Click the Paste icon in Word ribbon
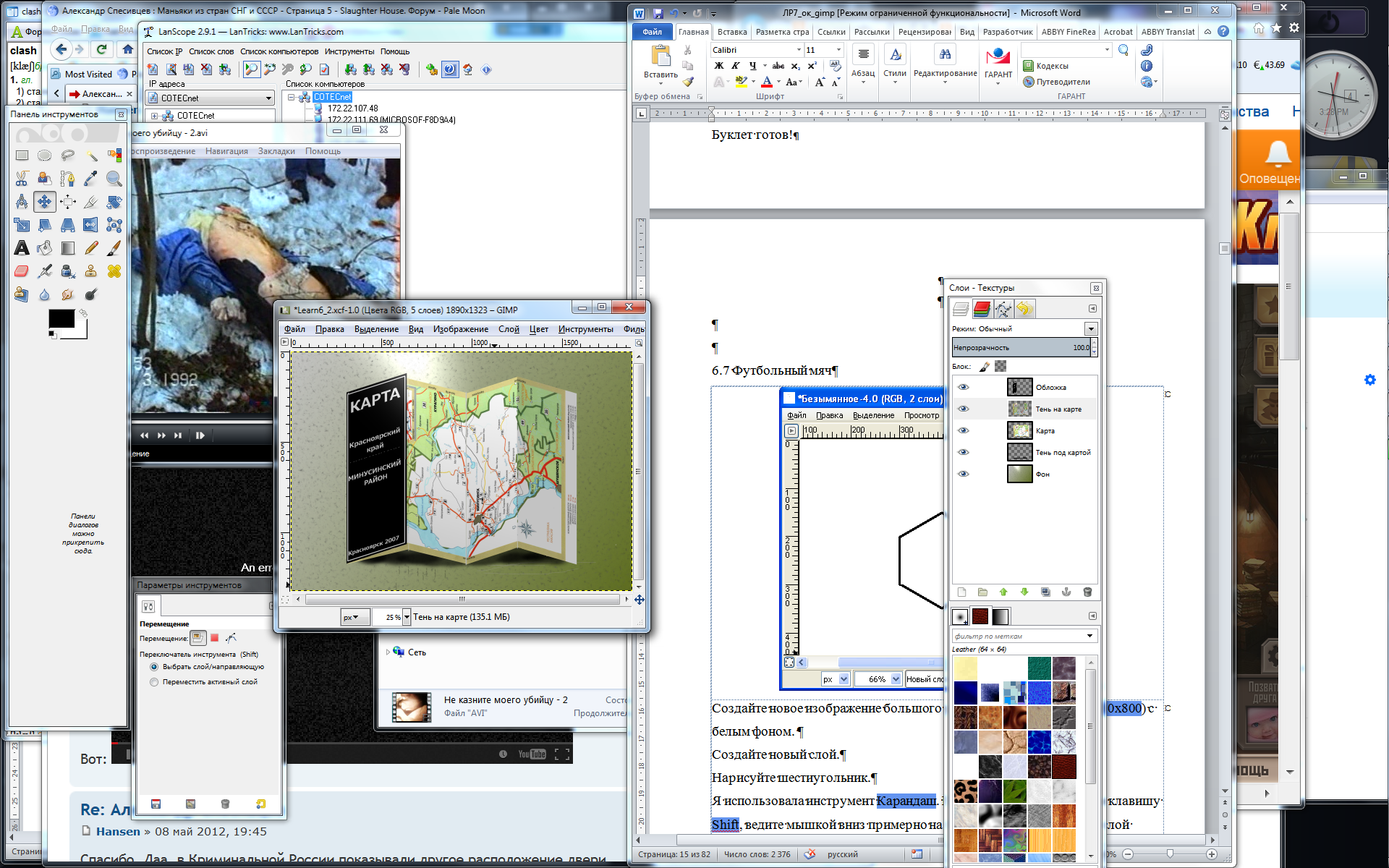1389x868 pixels. pos(661,56)
